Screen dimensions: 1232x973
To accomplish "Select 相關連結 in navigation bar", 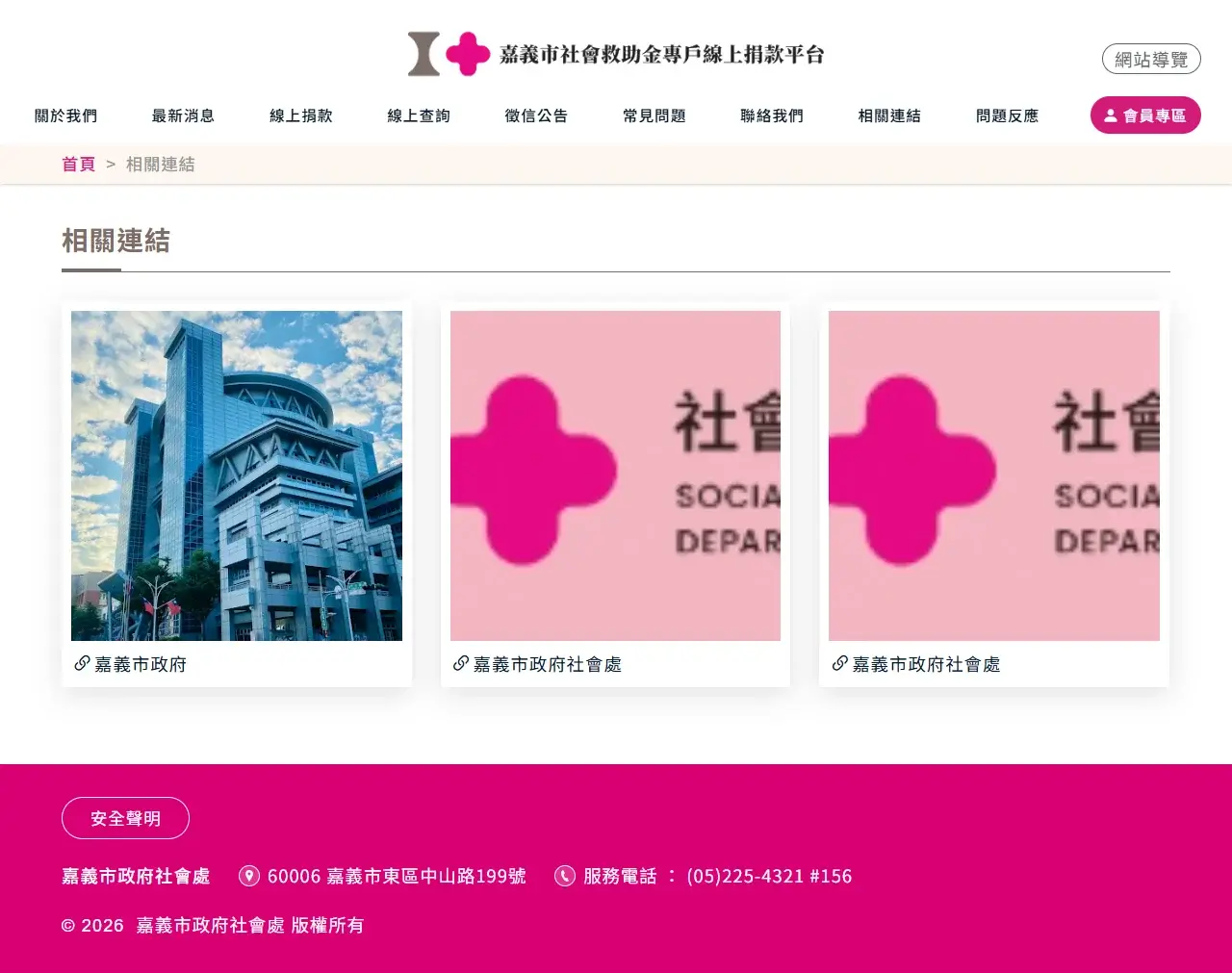I will (889, 115).
